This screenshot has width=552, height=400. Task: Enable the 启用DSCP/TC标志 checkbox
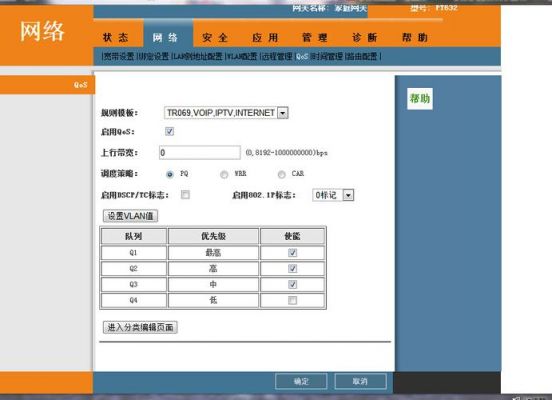point(185,194)
